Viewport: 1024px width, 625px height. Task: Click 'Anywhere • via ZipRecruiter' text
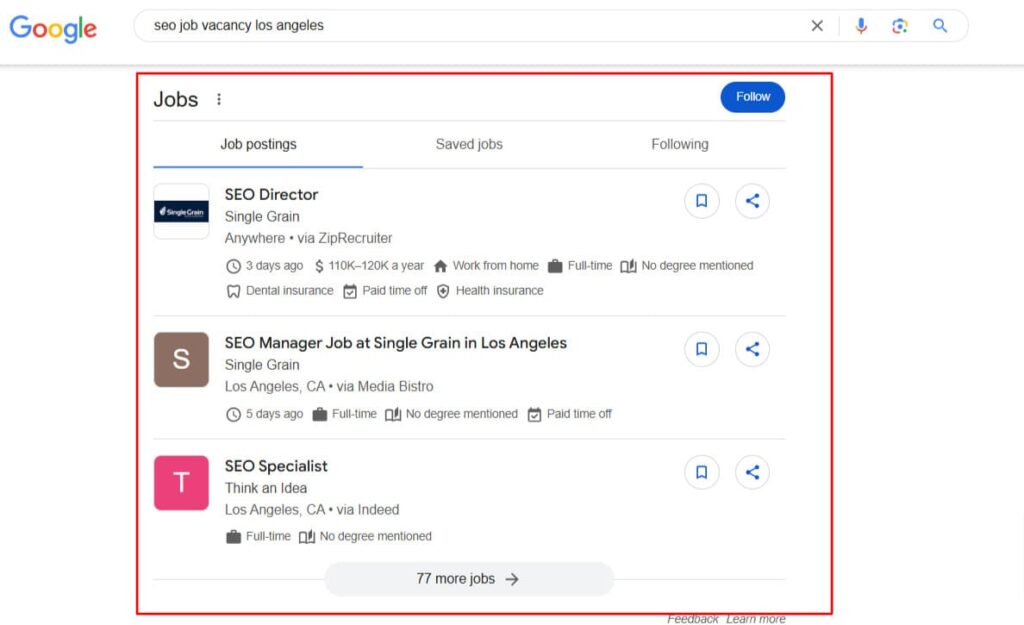tap(308, 238)
